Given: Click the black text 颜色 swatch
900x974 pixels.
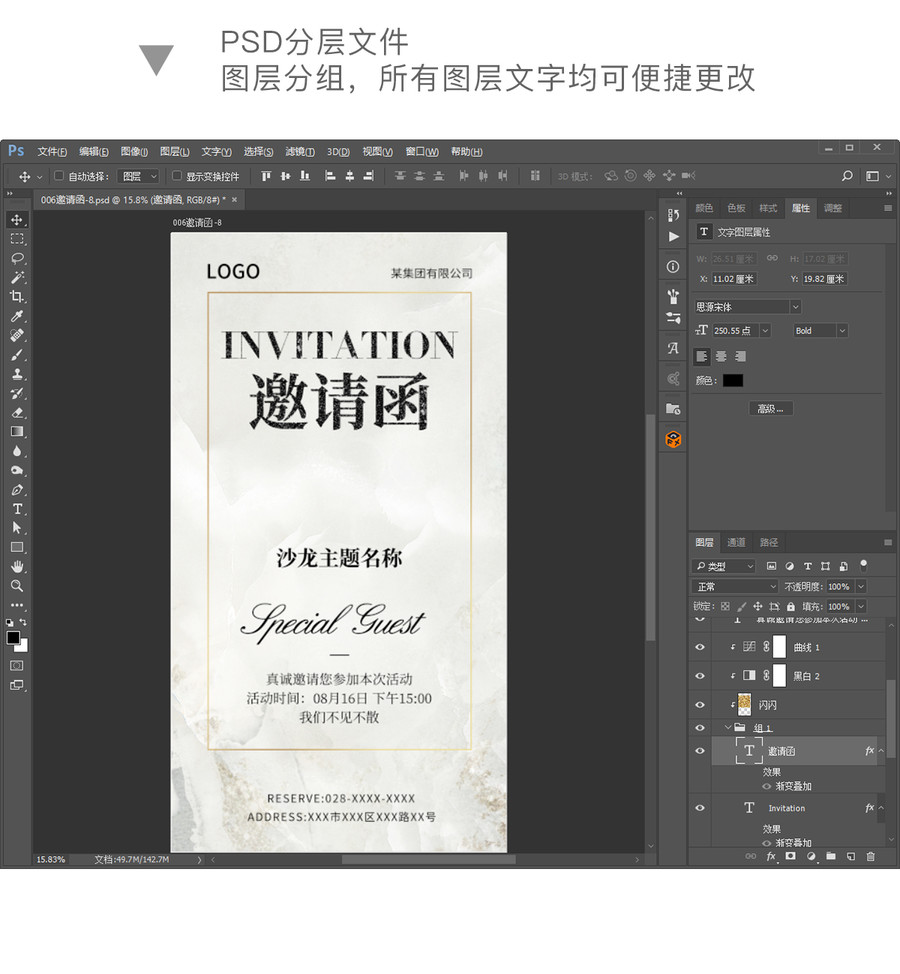Looking at the screenshot, I should [733, 381].
